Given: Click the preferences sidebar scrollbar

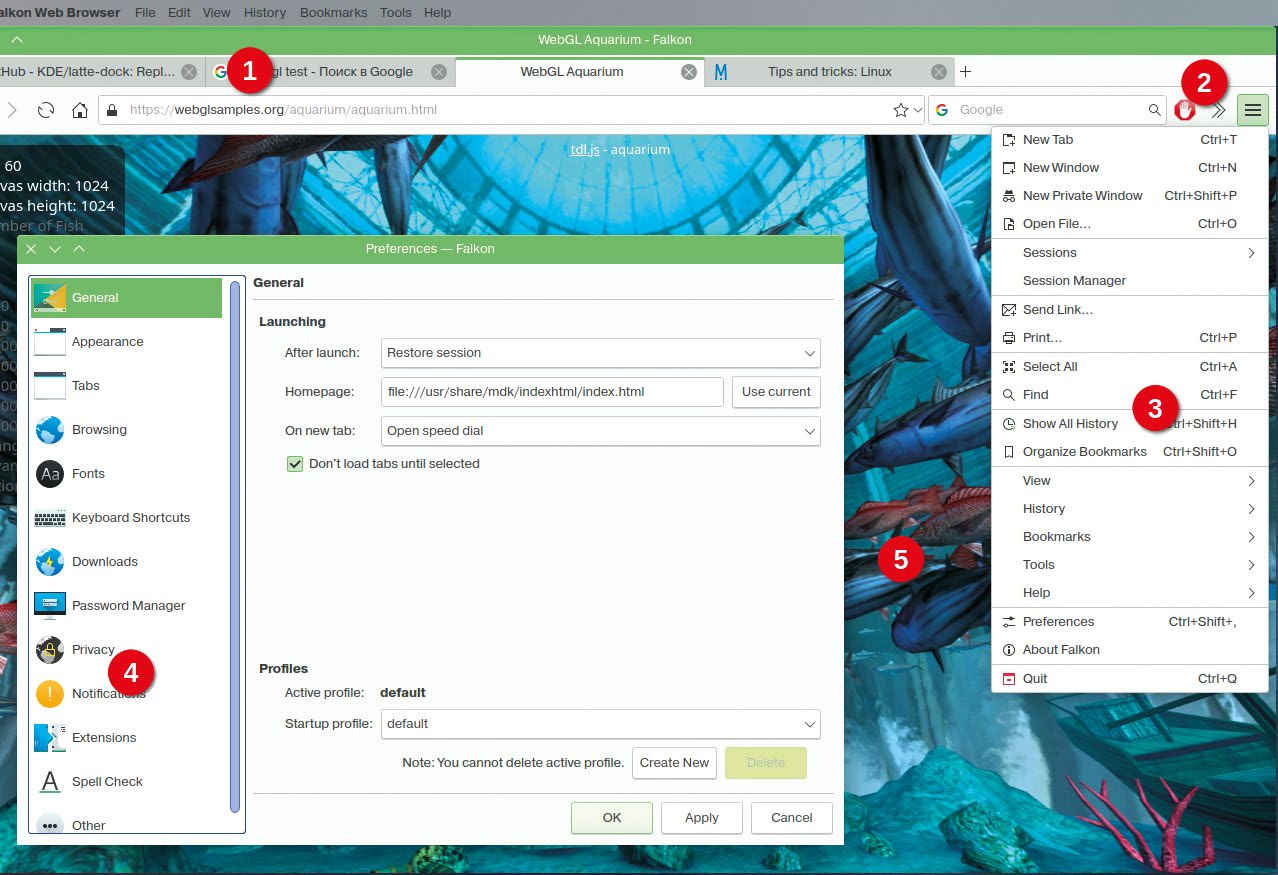Looking at the screenshot, I should 235,545.
